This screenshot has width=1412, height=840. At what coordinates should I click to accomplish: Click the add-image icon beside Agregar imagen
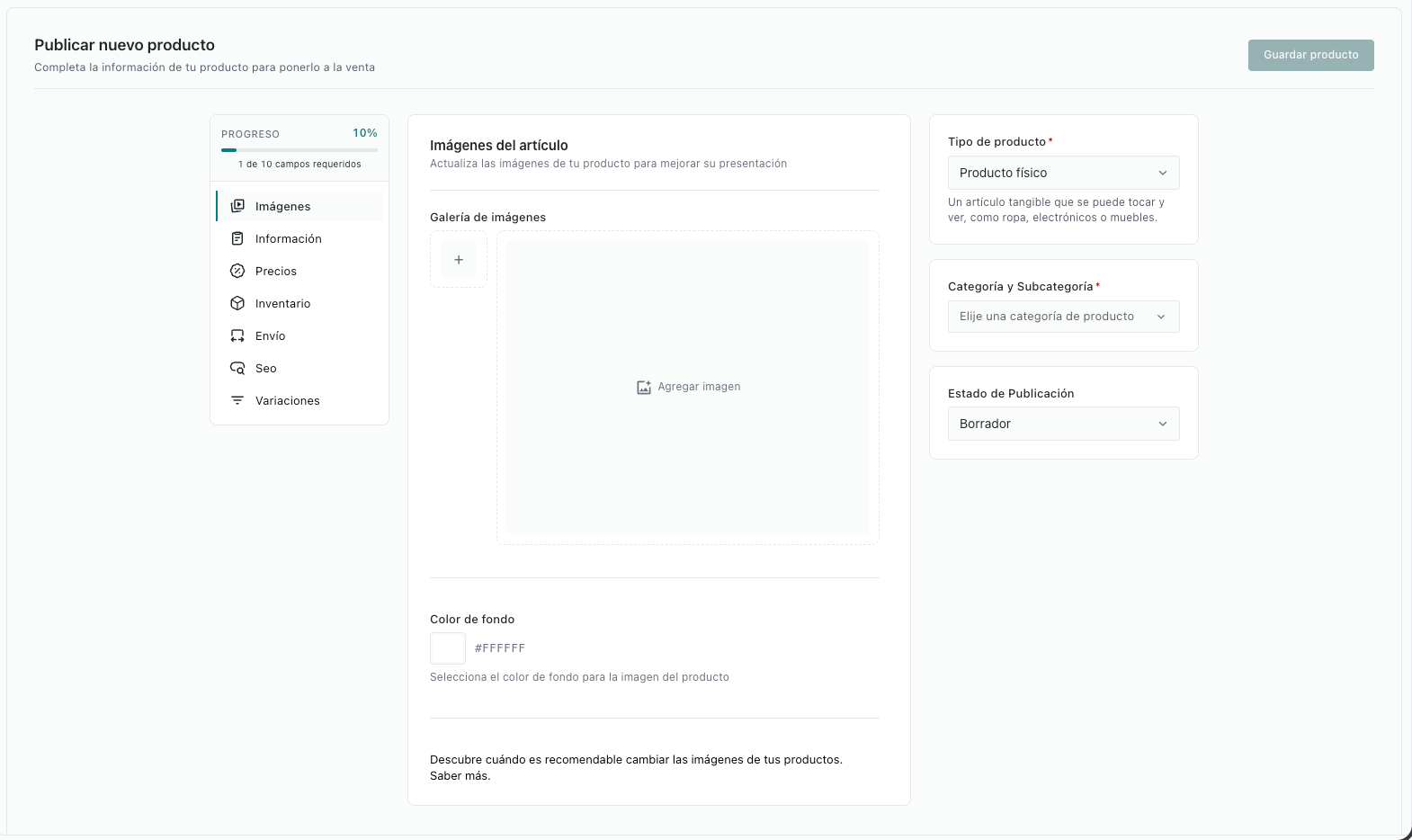coord(644,387)
